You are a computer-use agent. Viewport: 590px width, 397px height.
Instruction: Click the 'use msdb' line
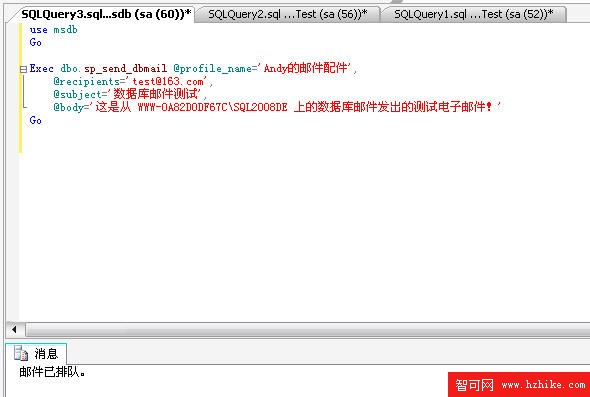53,30
